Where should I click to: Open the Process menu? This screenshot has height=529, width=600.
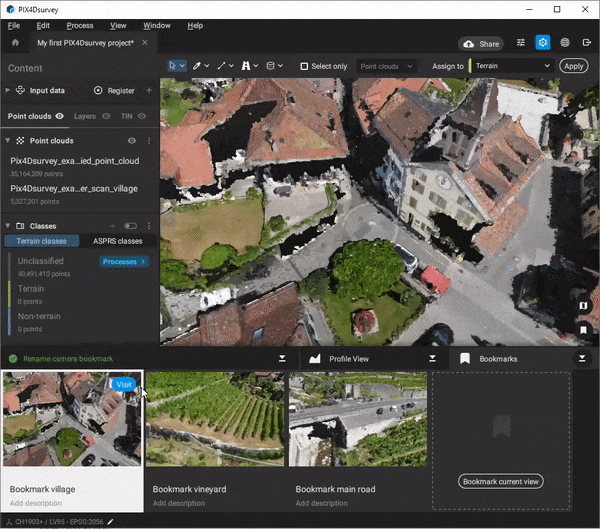tap(80, 26)
